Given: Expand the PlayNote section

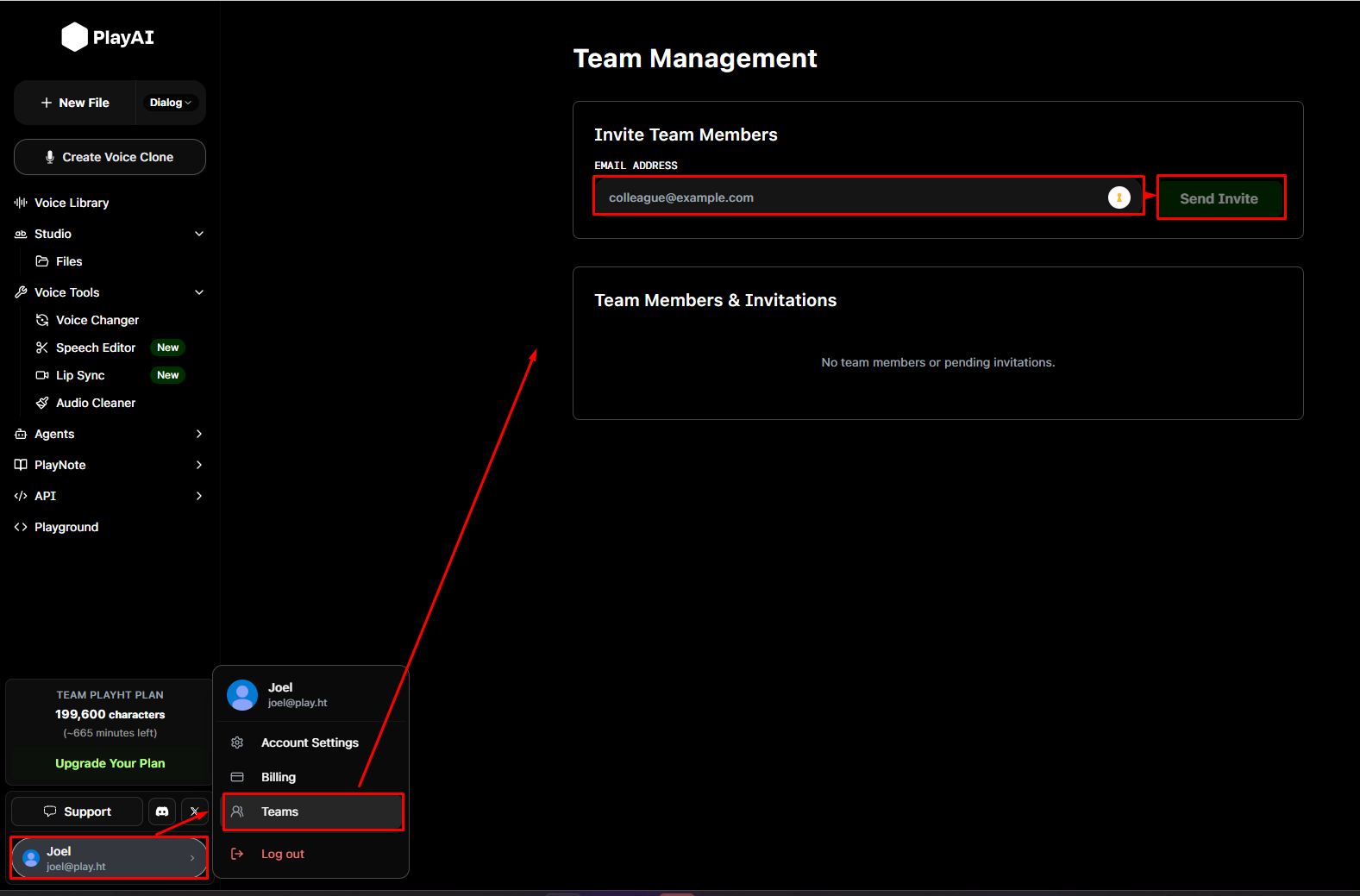Looking at the screenshot, I should (199, 465).
